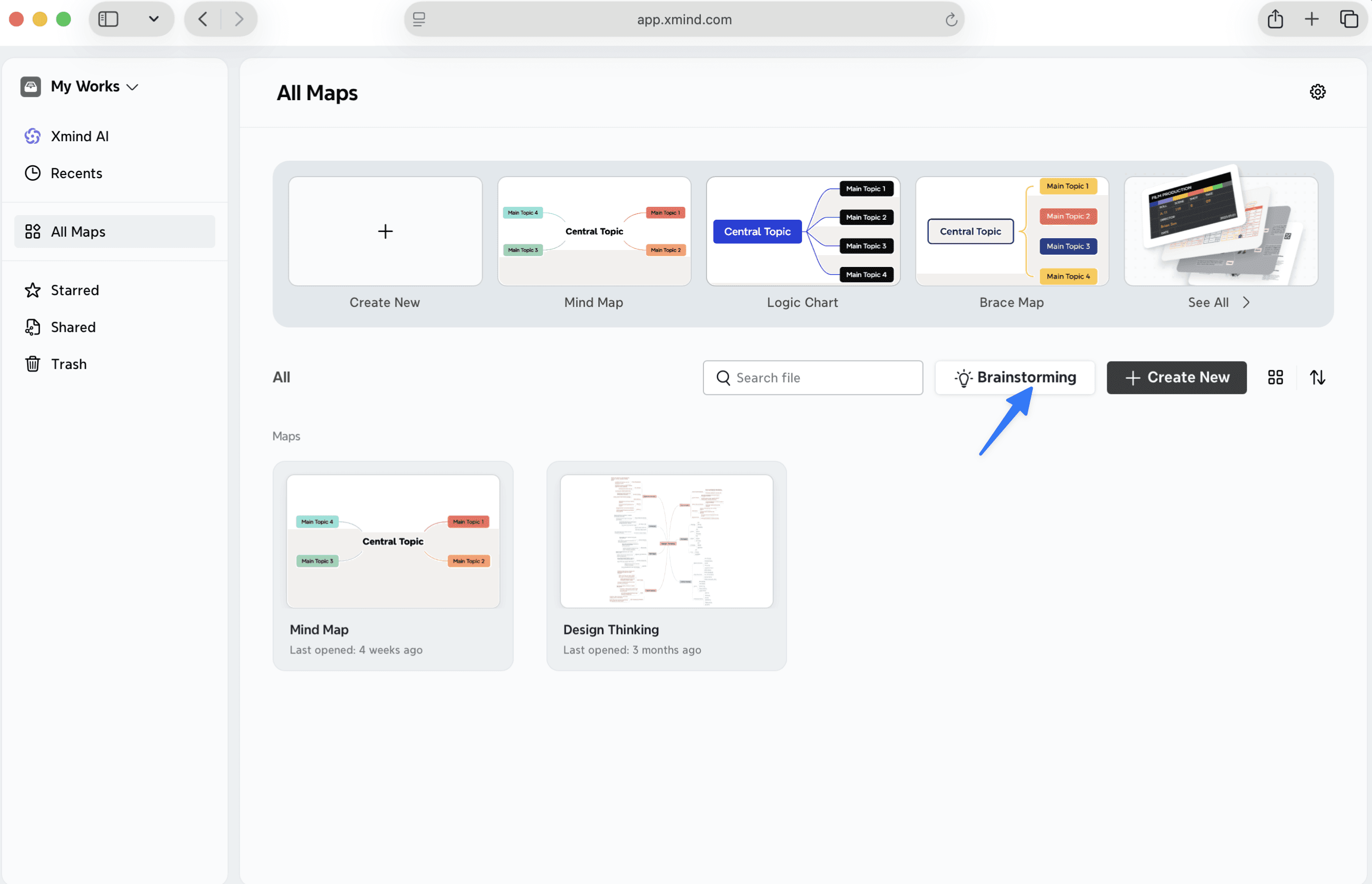Click the app.xmind.com address bar
The height and width of the screenshot is (884, 1372).
[x=684, y=19]
